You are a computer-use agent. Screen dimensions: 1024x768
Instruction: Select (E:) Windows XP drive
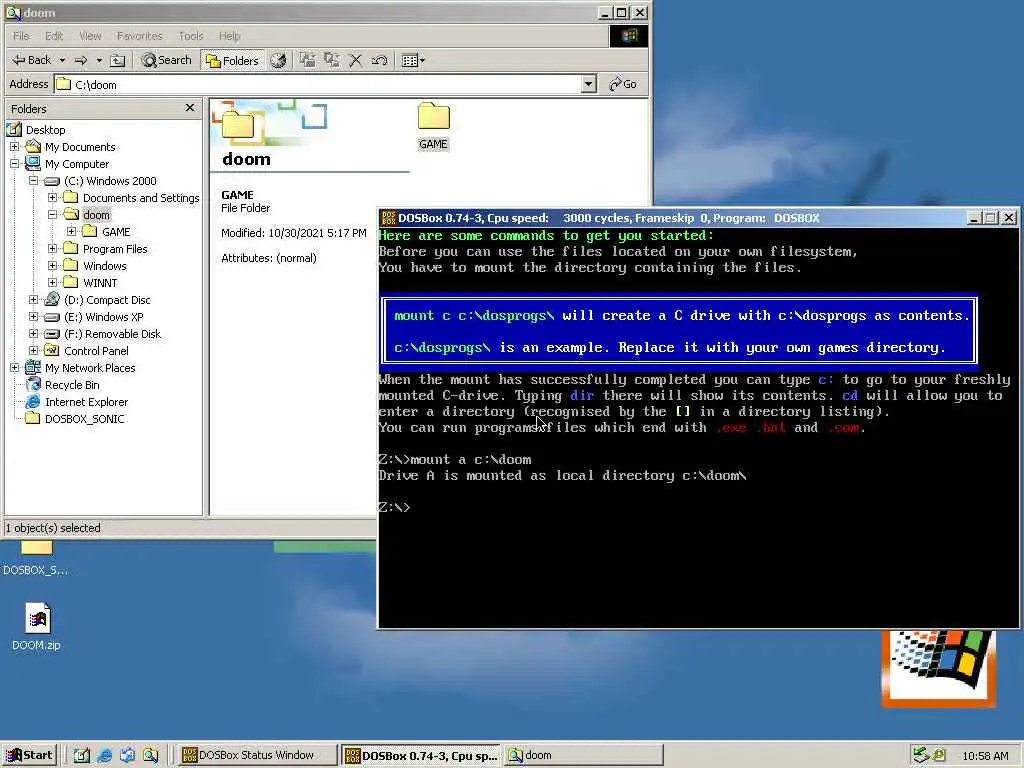(x=103, y=317)
